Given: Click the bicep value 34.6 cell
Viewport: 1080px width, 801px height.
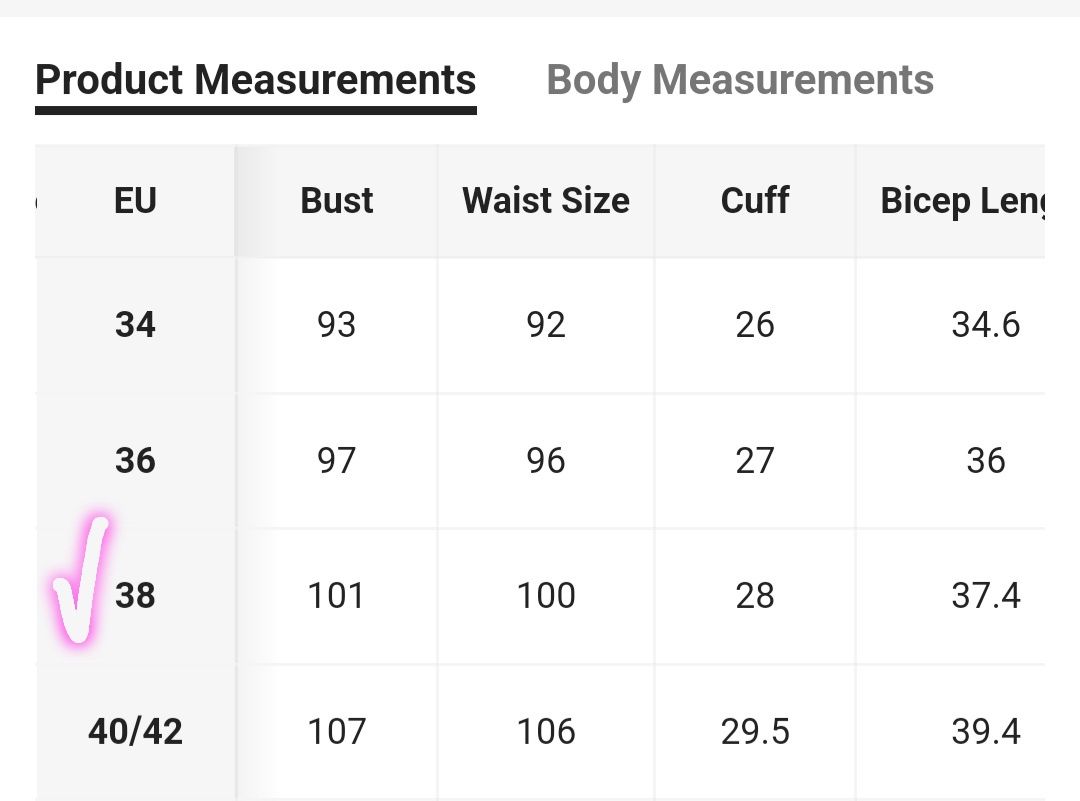Looking at the screenshot, I should [x=986, y=324].
